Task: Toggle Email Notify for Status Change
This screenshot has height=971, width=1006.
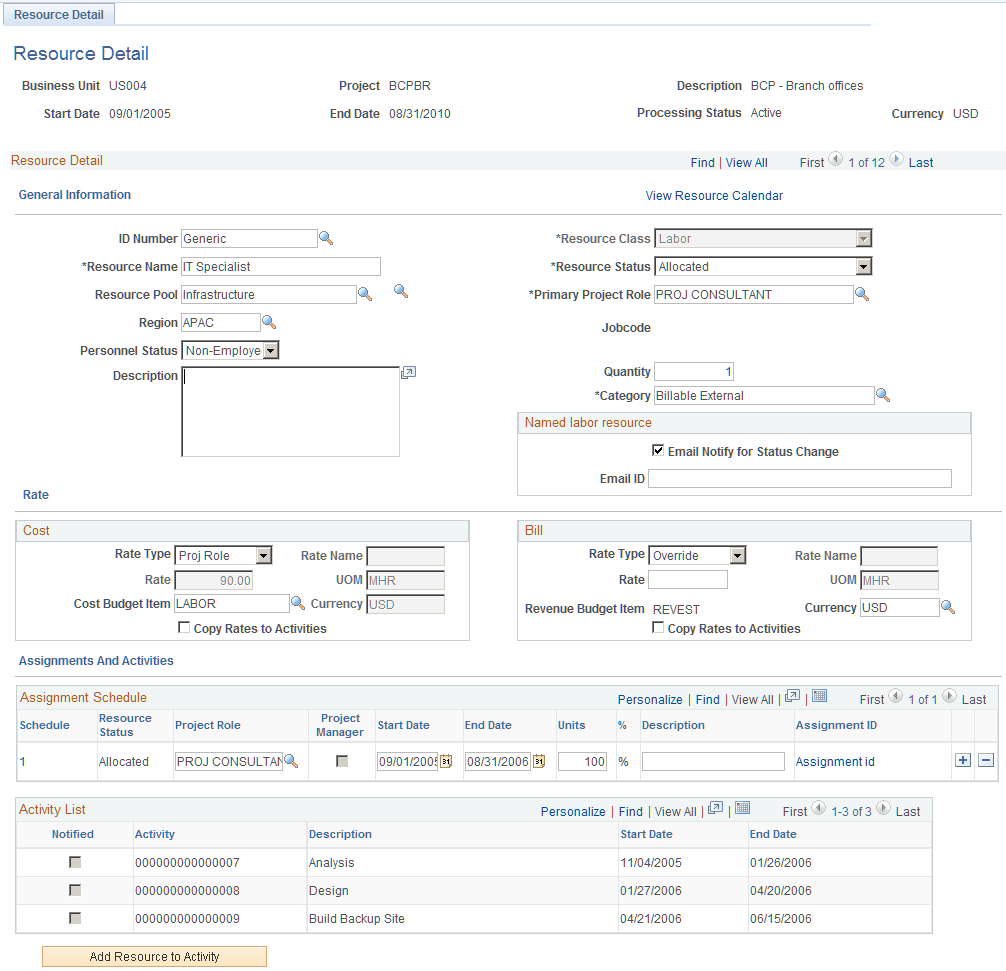Action: coord(659,451)
